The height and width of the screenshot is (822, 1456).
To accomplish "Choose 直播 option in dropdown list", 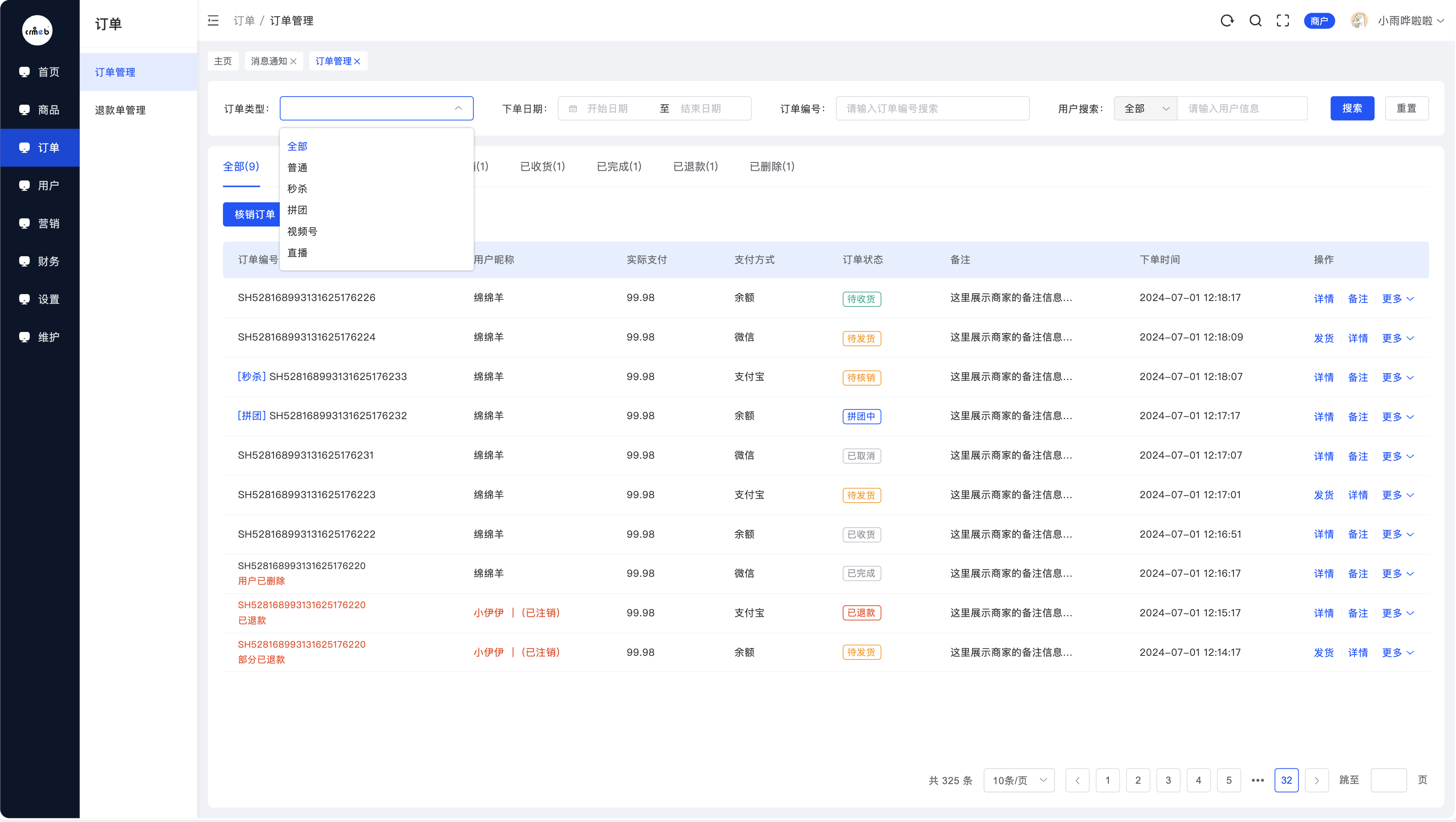I will pyautogui.click(x=297, y=253).
